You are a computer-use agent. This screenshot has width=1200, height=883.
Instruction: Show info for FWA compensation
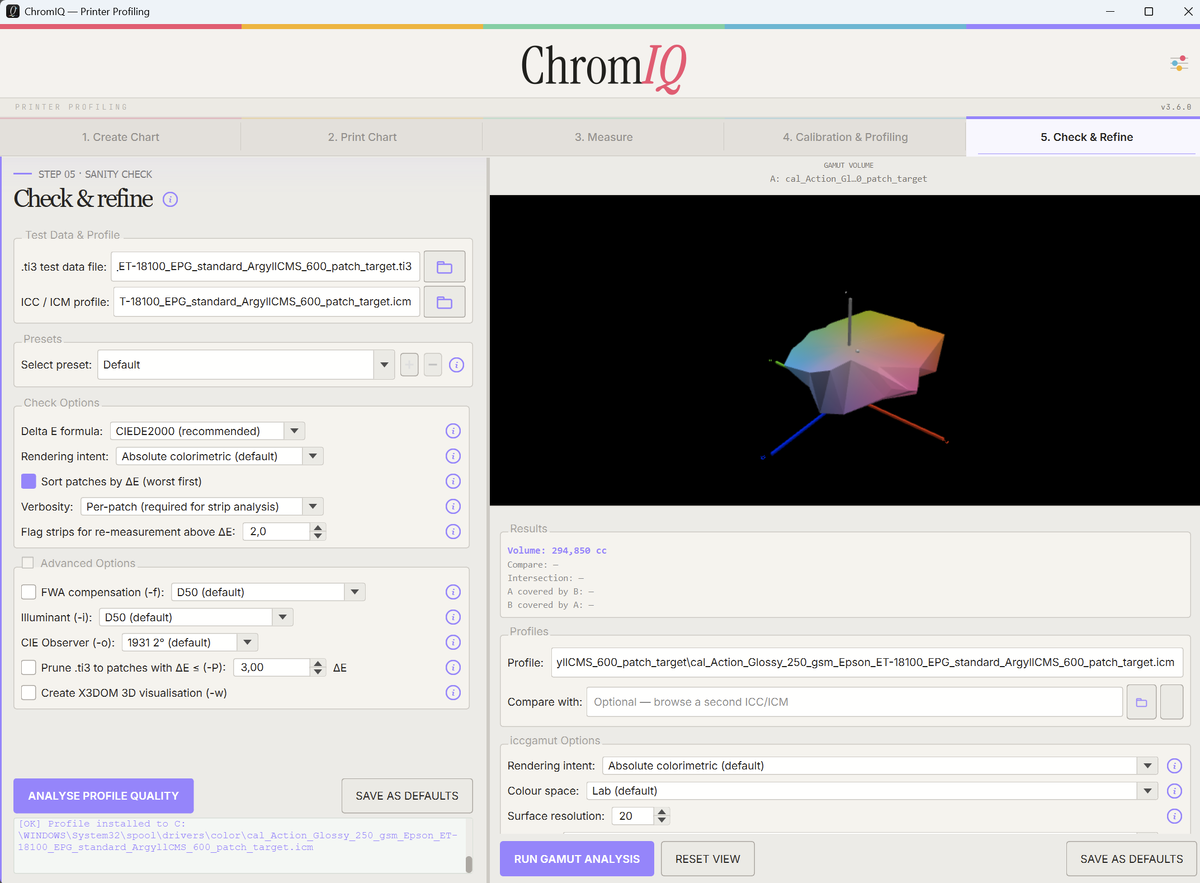pos(452,592)
